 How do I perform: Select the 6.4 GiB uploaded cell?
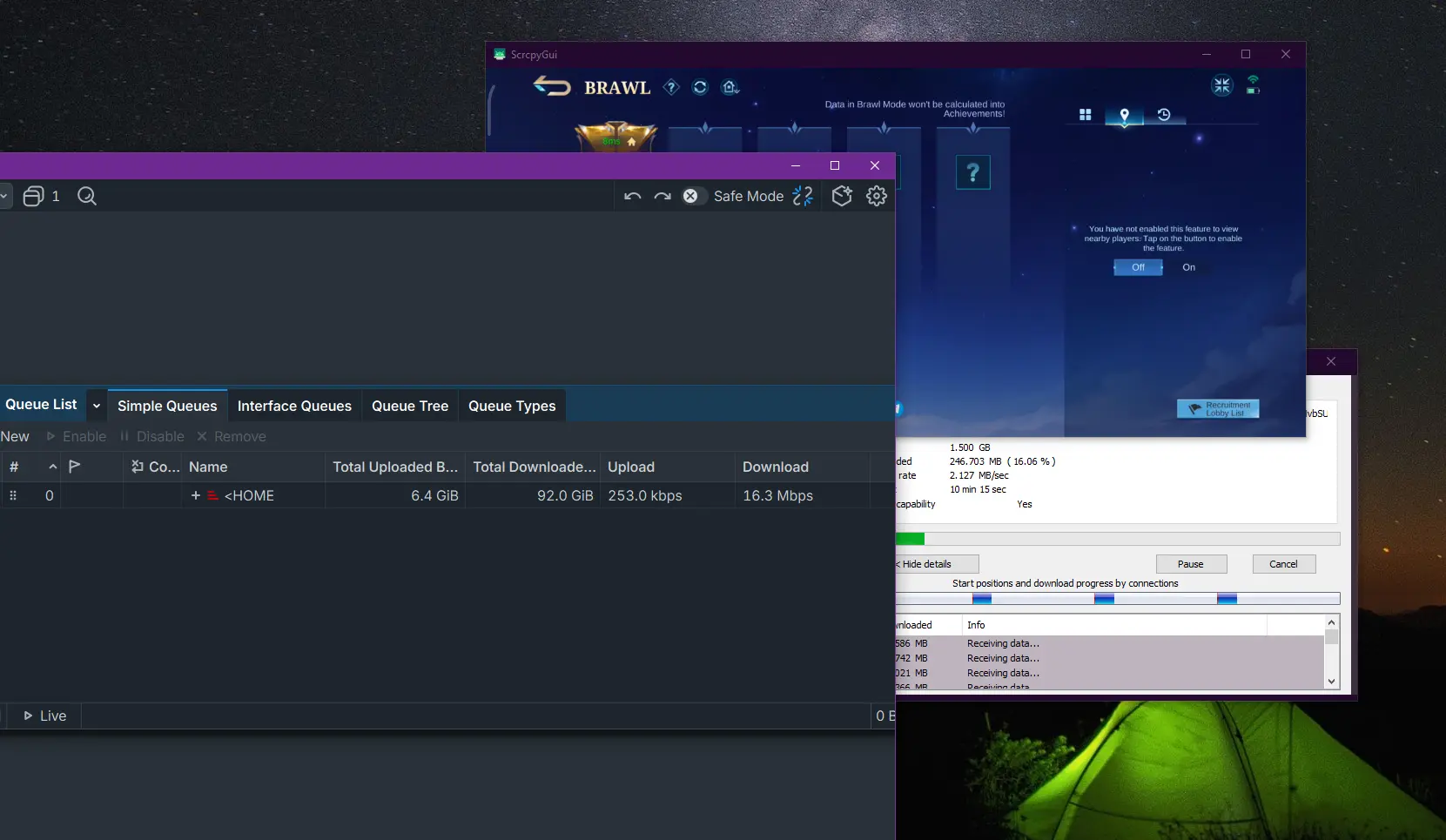pyautogui.click(x=396, y=495)
